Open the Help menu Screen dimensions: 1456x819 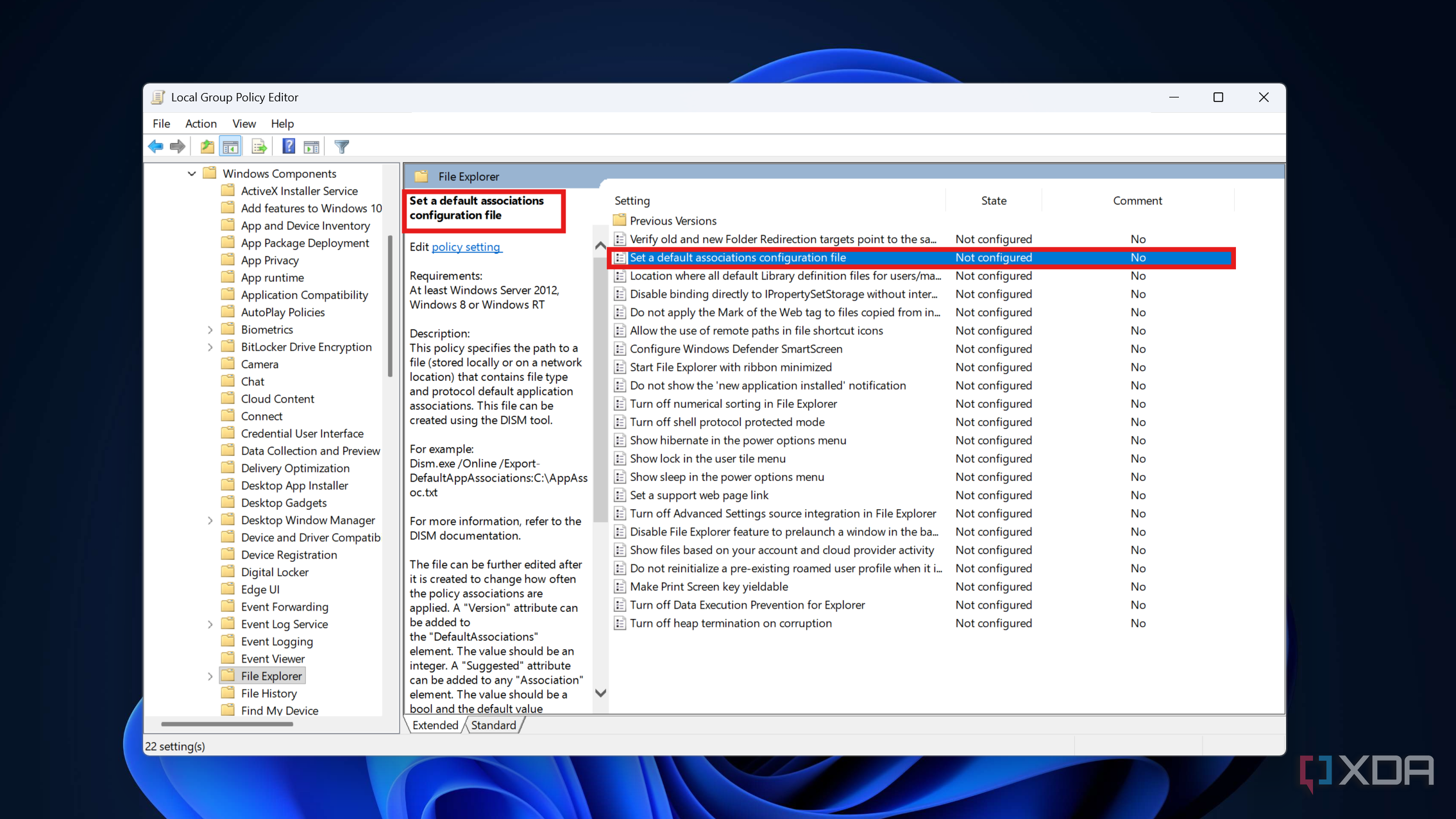[282, 123]
